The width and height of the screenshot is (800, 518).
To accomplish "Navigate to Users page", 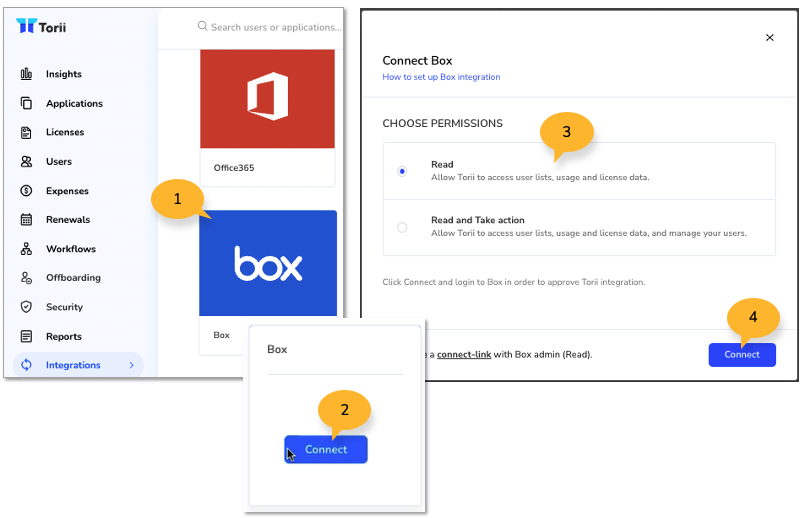I will point(59,161).
